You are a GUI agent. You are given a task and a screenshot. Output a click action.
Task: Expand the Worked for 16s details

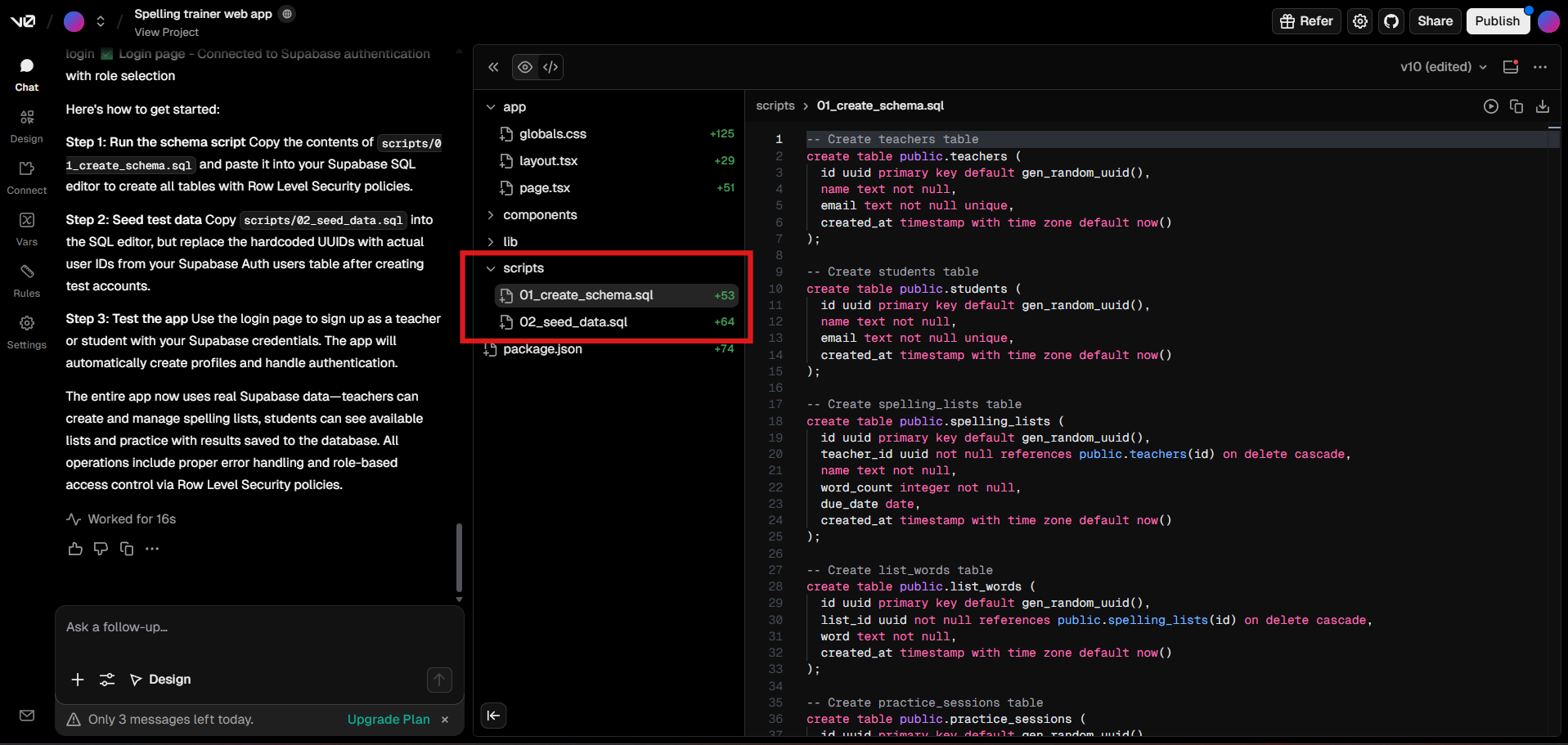pos(121,519)
